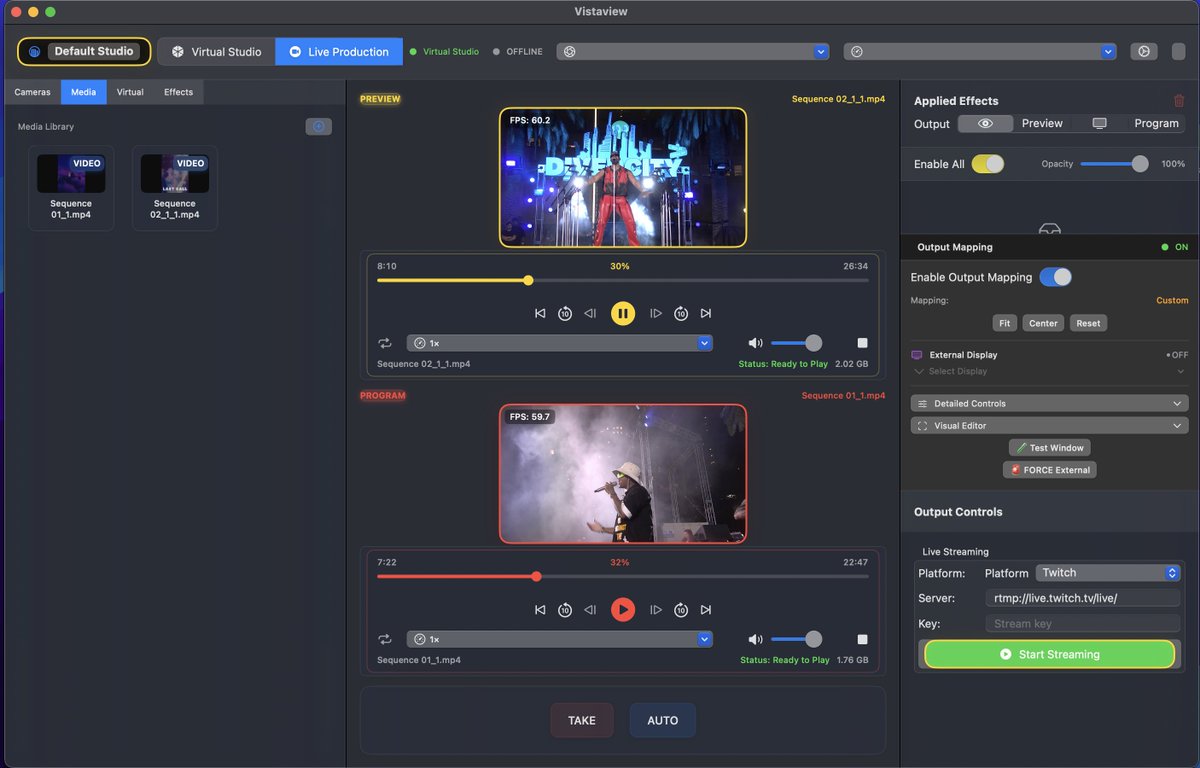The height and width of the screenshot is (768, 1200).
Task: Open the Program playback speed 1x dropdown
Action: 560,639
